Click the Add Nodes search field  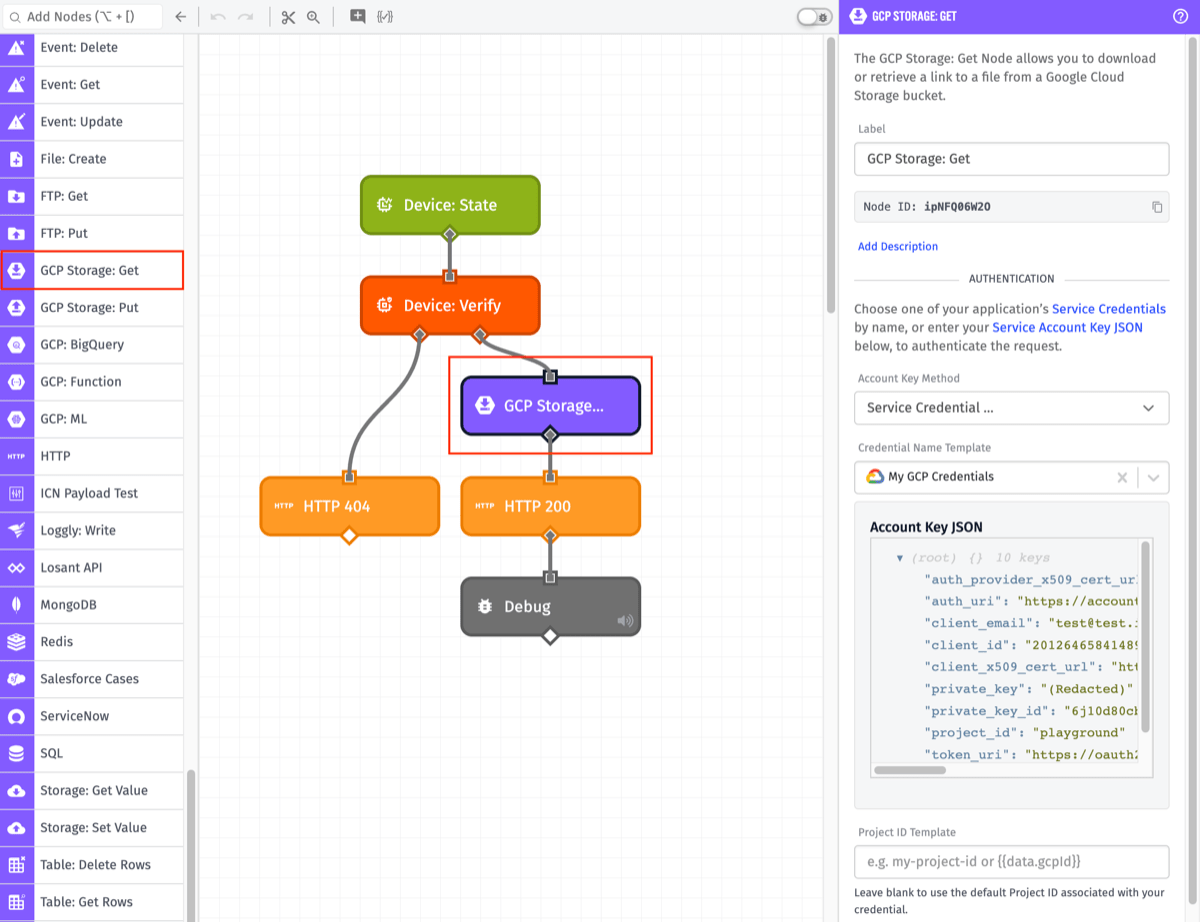(x=82, y=16)
